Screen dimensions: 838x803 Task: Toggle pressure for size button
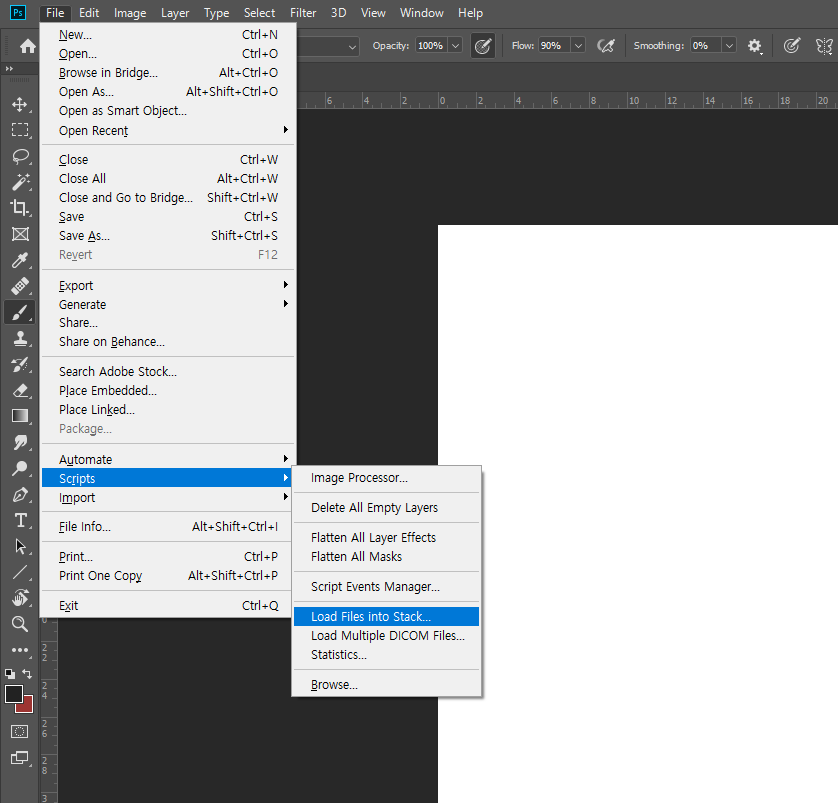pyautogui.click(x=792, y=46)
